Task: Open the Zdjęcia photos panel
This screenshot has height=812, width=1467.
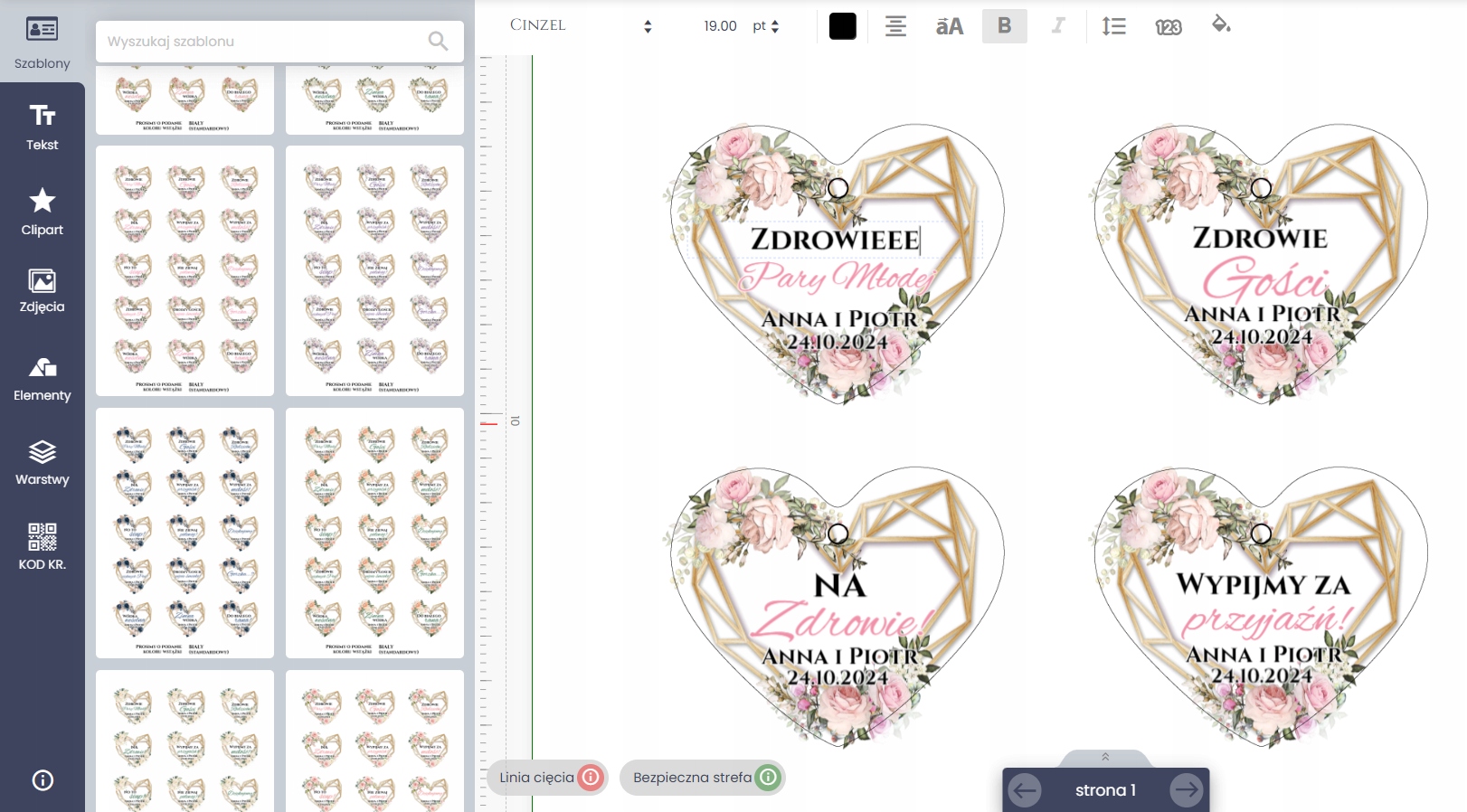Action: coord(42,291)
